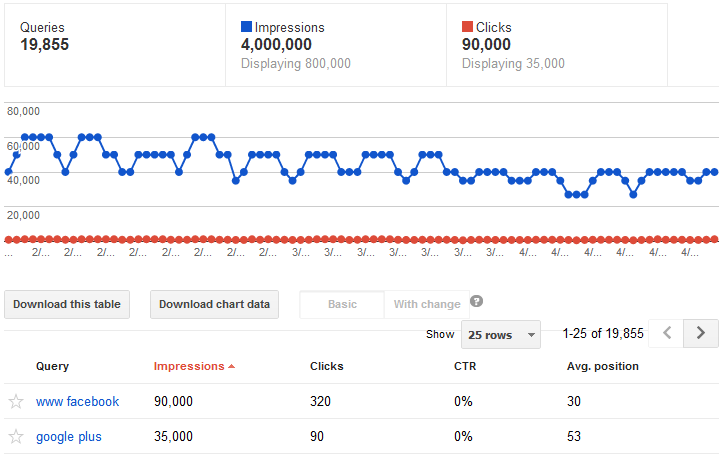The height and width of the screenshot is (459, 727).
Task: Switch to the Basic view tab
Action: (x=342, y=304)
